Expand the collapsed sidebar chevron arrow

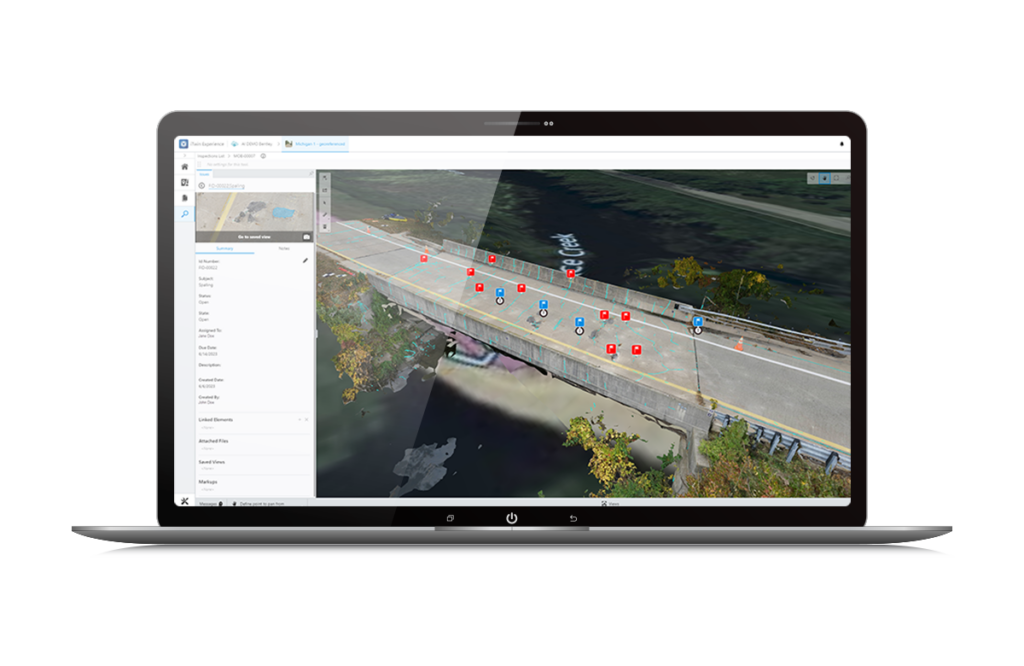click(x=184, y=156)
